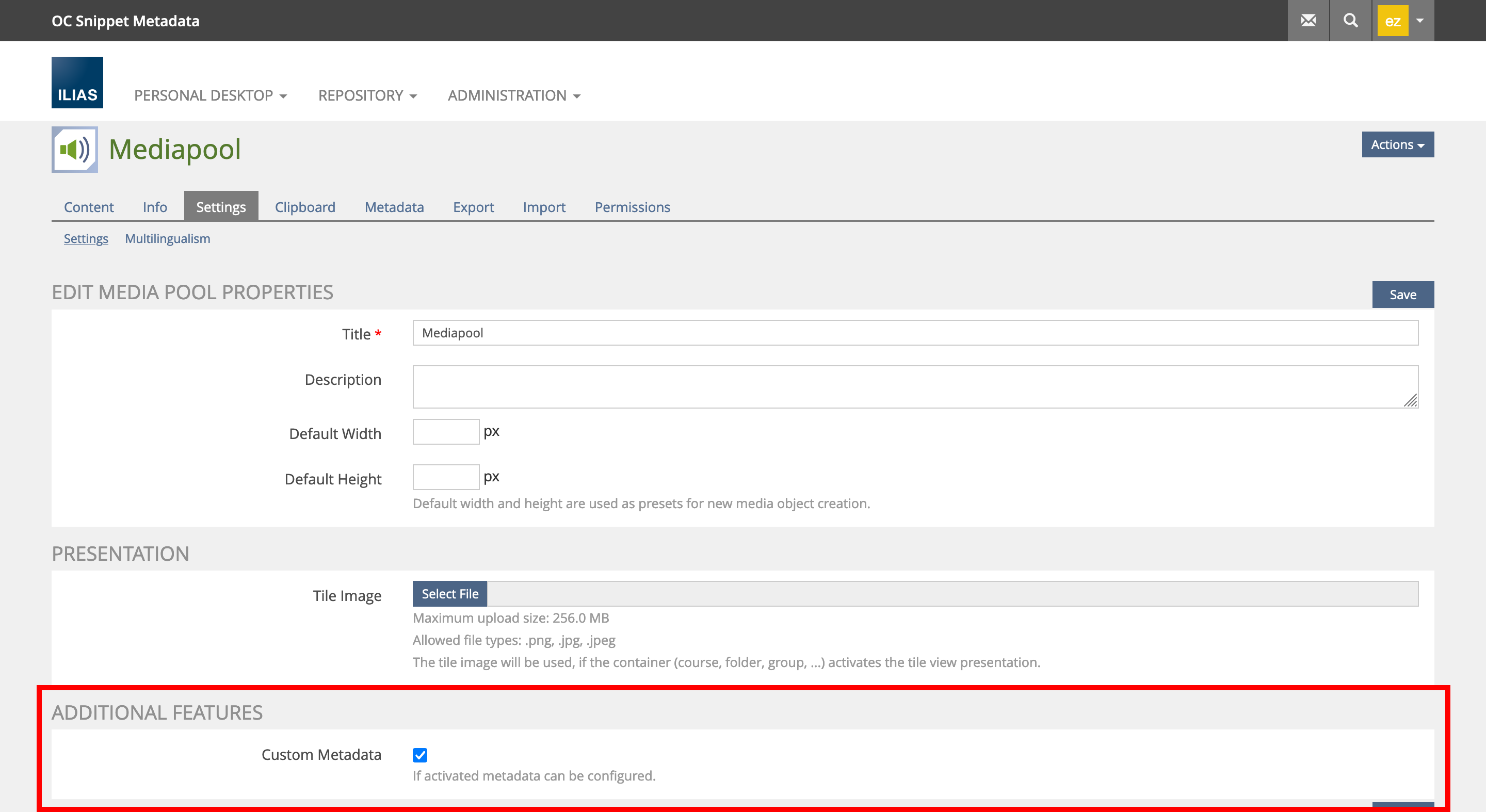Uncheck the Custom Metadata checkbox
Viewport: 1486px width, 812px height.
point(420,755)
